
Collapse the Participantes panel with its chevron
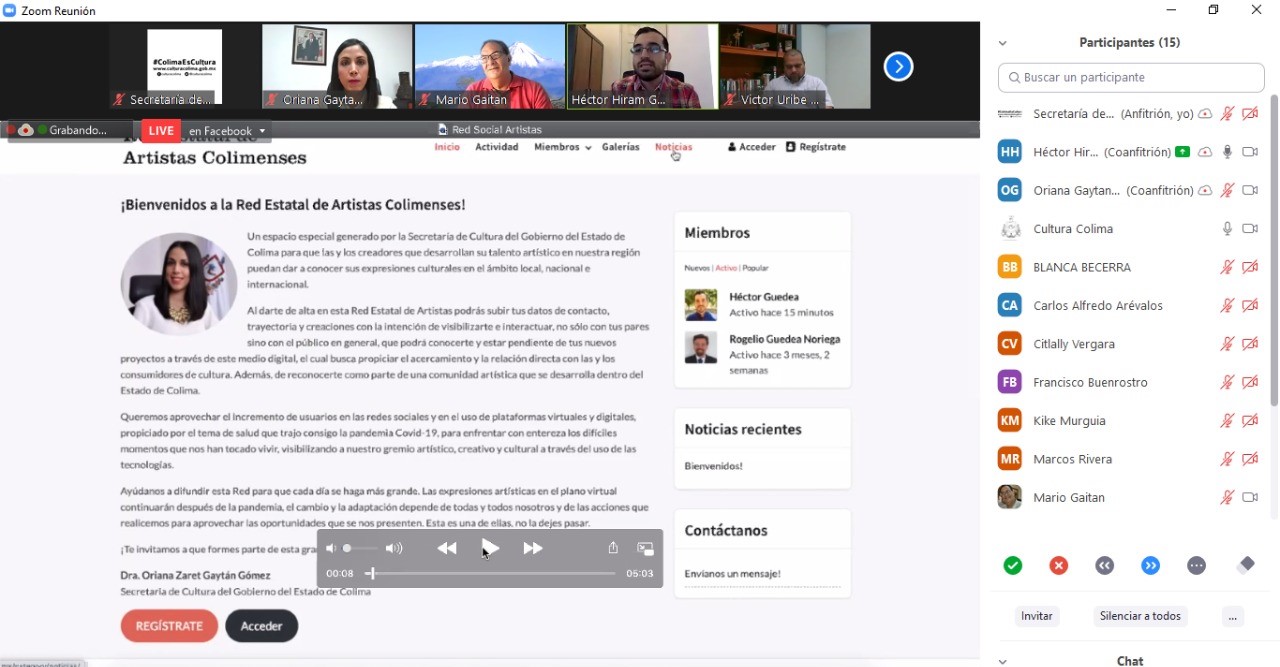click(x=1002, y=43)
